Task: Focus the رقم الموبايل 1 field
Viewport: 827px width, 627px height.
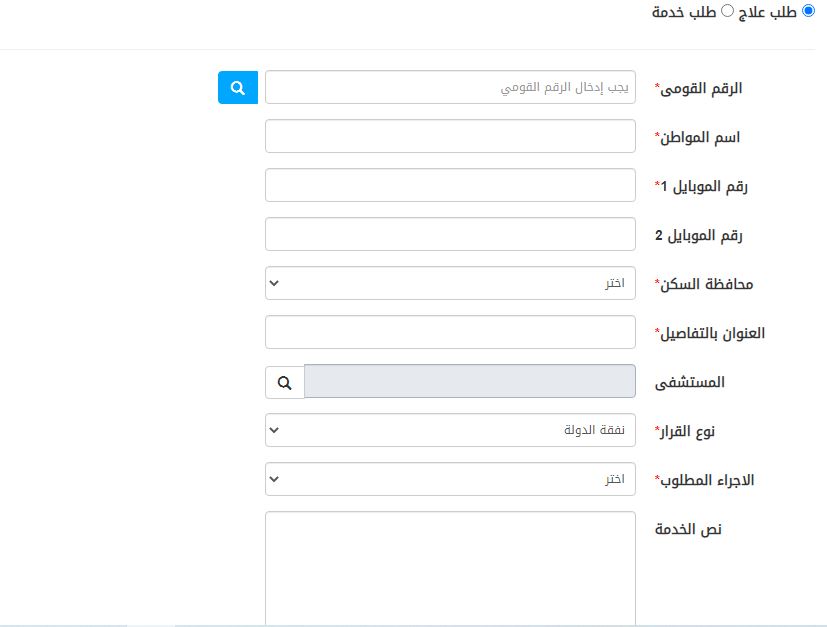Action: (x=450, y=185)
